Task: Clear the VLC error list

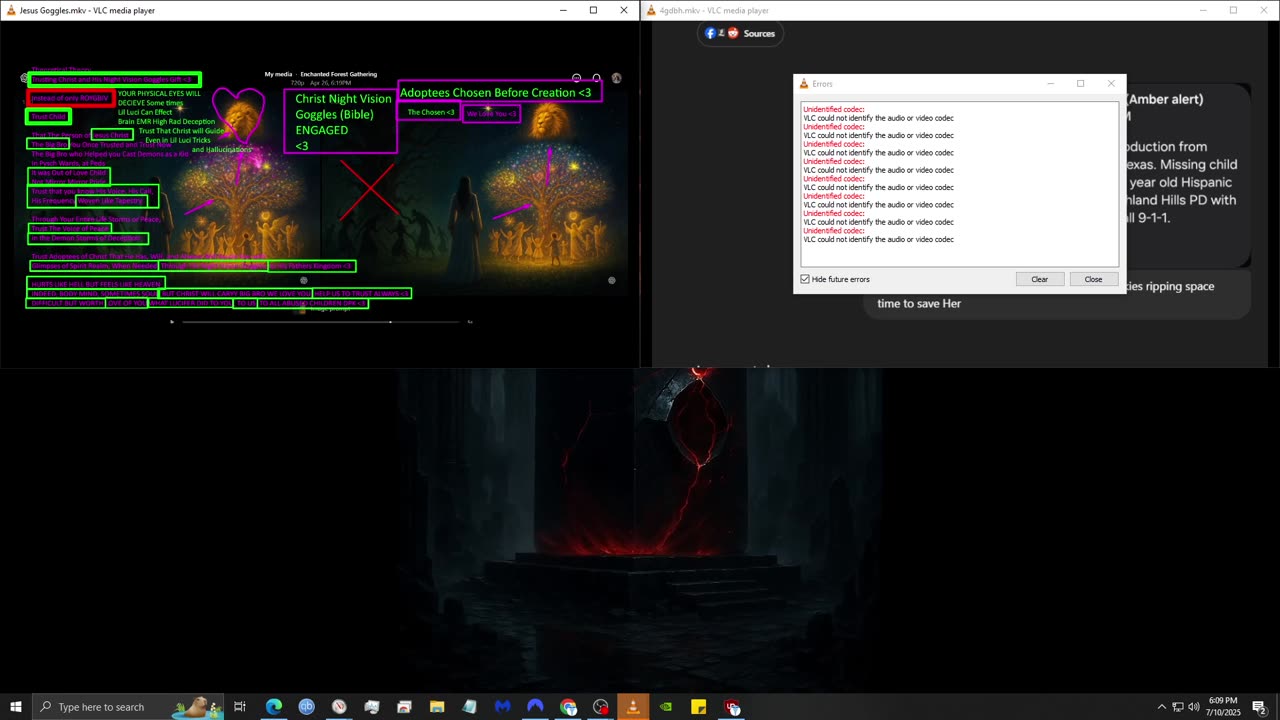Action: click(1040, 279)
